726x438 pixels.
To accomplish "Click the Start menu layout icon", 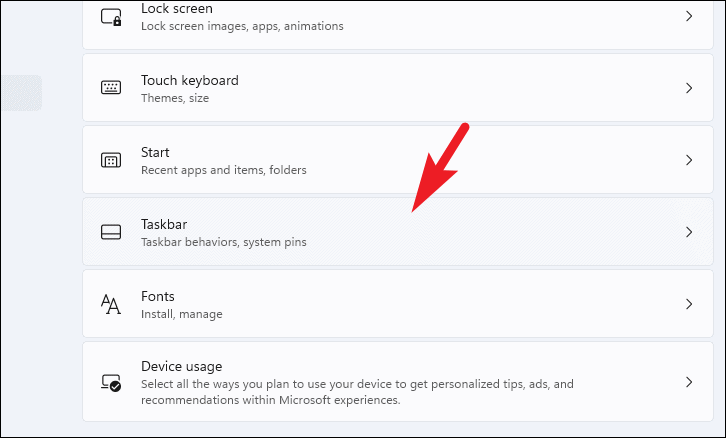I will 111,160.
